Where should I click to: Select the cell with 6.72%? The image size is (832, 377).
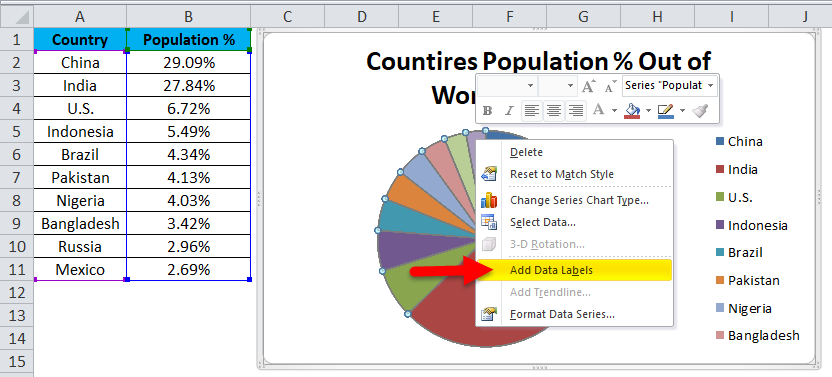click(x=188, y=108)
